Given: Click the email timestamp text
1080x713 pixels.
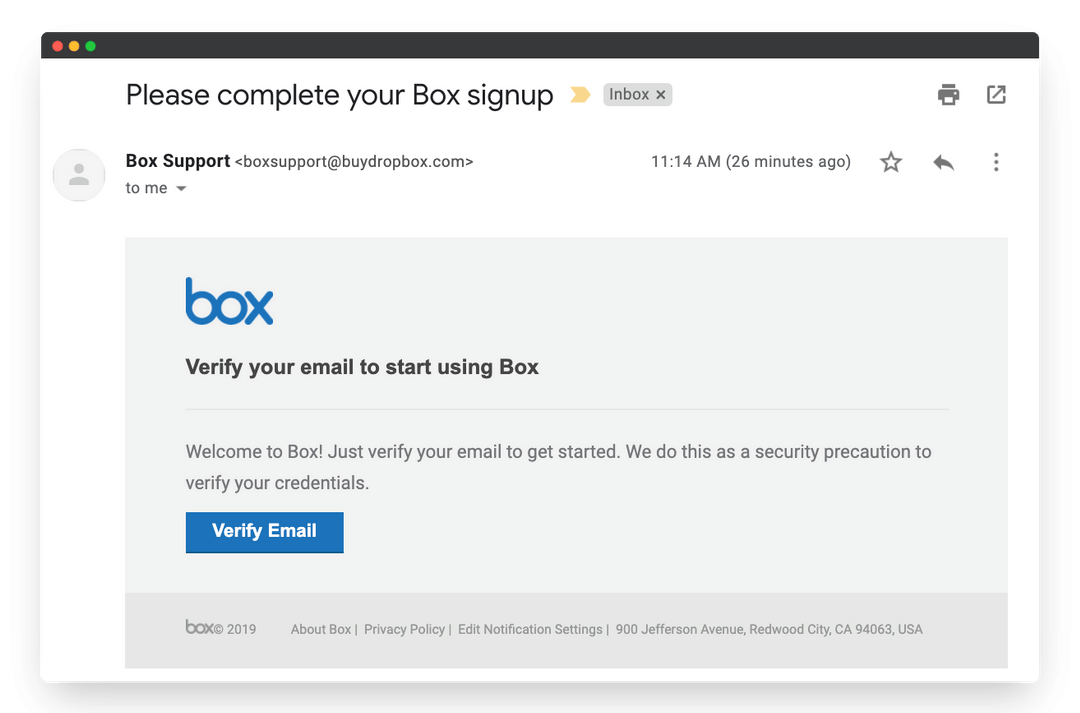Looking at the screenshot, I should click(750, 161).
